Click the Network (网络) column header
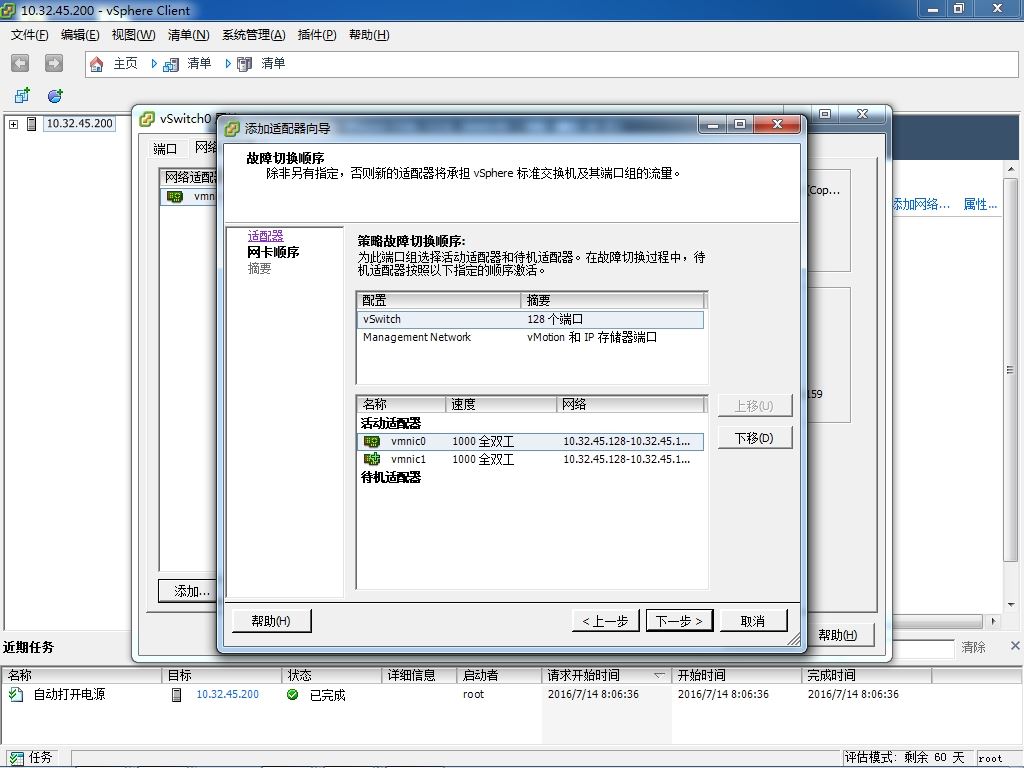This screenshot has width=1024, height=768. tap(631, 404)
